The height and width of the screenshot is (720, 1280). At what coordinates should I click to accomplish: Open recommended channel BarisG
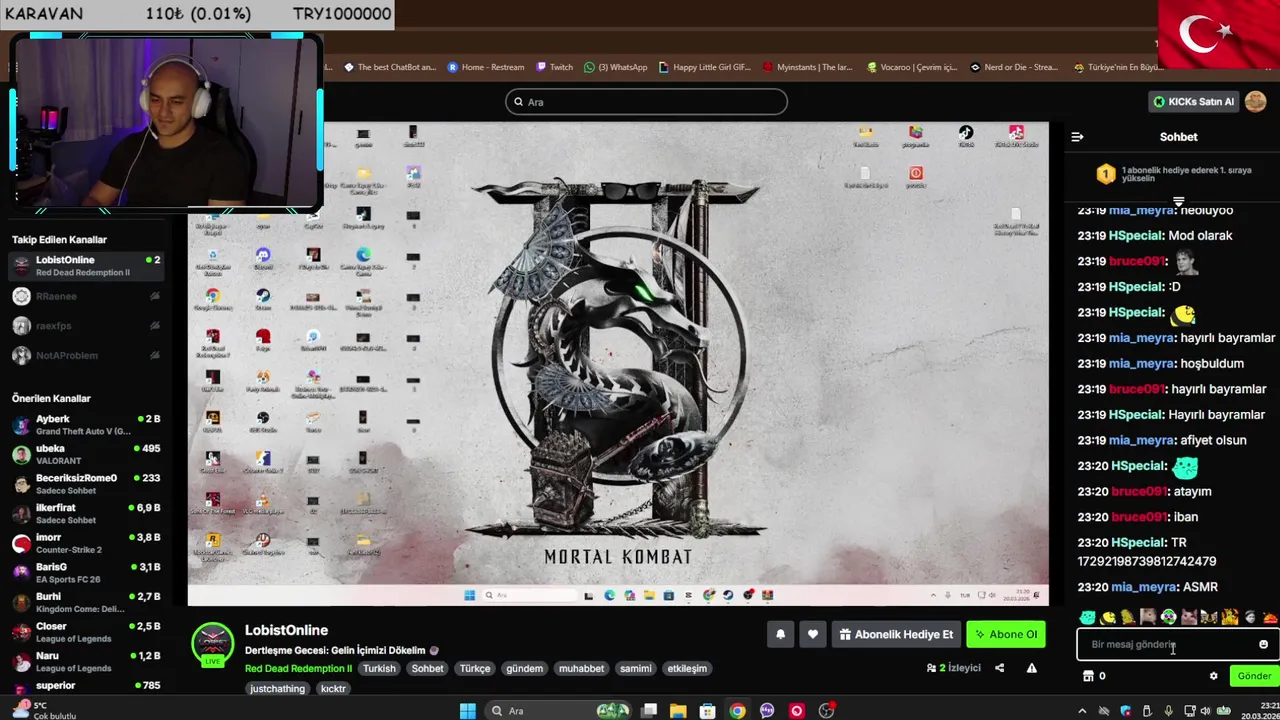(x=85, y=573)
